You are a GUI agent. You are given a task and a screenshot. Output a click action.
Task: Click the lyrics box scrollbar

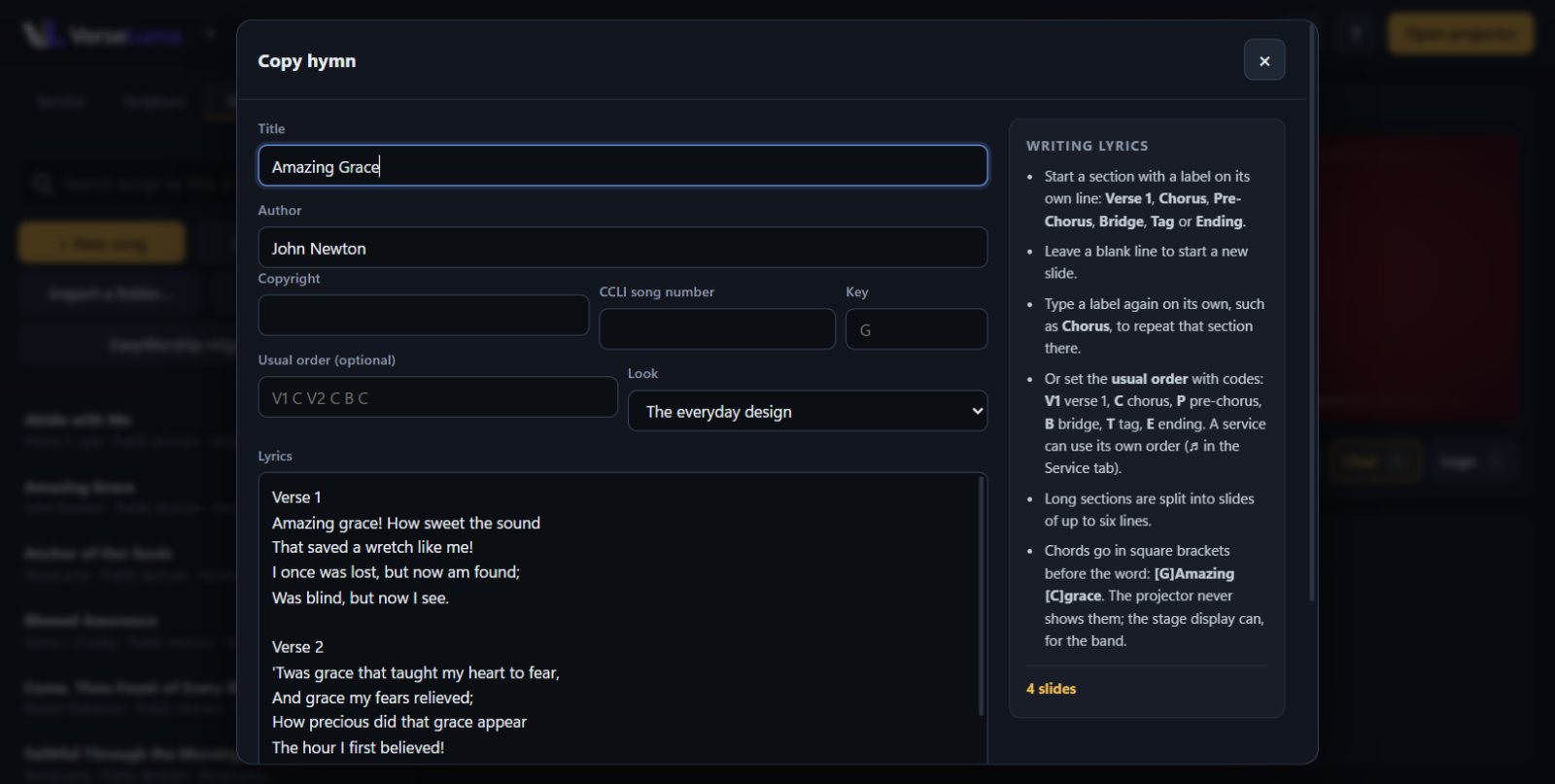981,596
